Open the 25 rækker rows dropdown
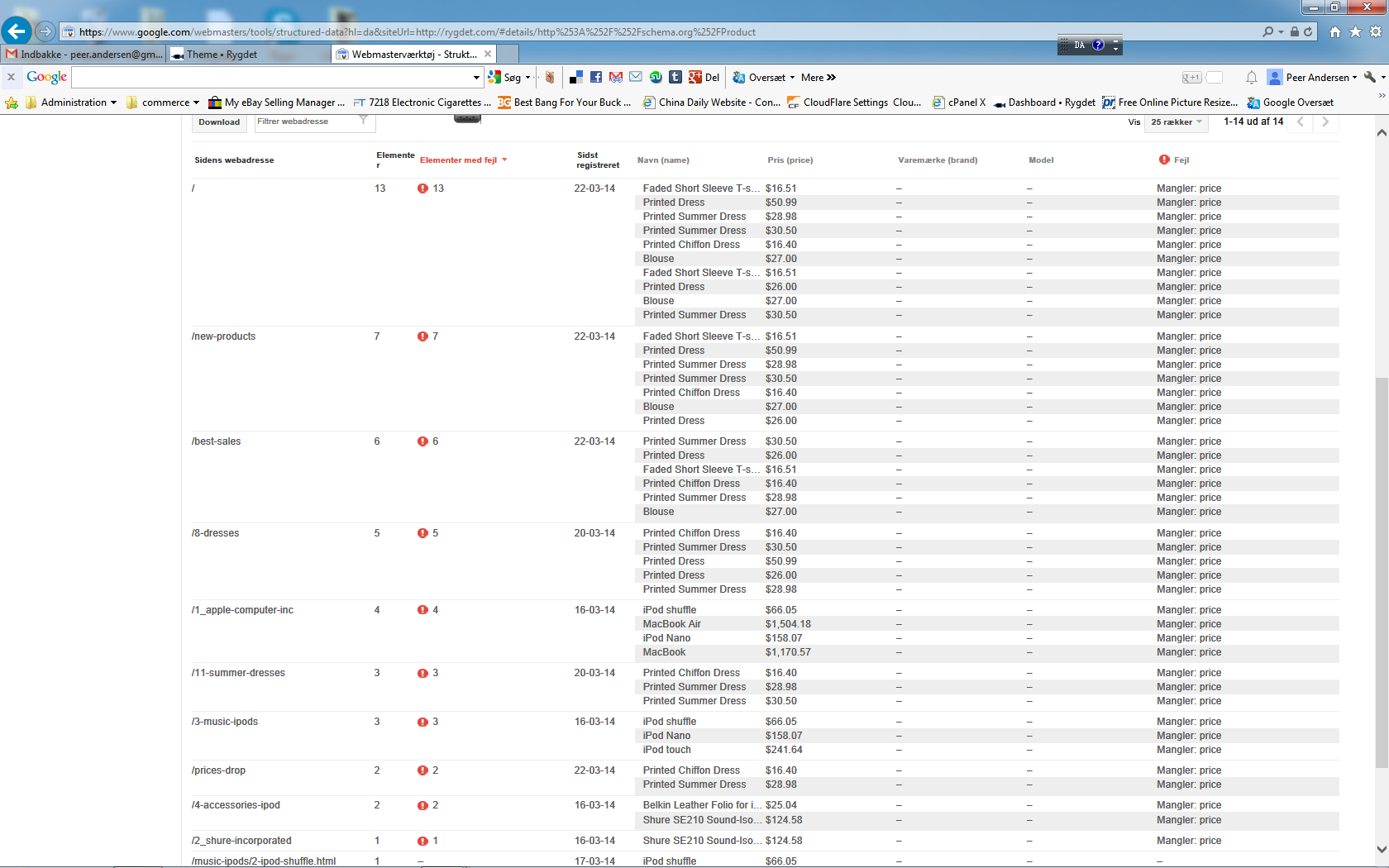1389x868 pixels. [1177, 122]
